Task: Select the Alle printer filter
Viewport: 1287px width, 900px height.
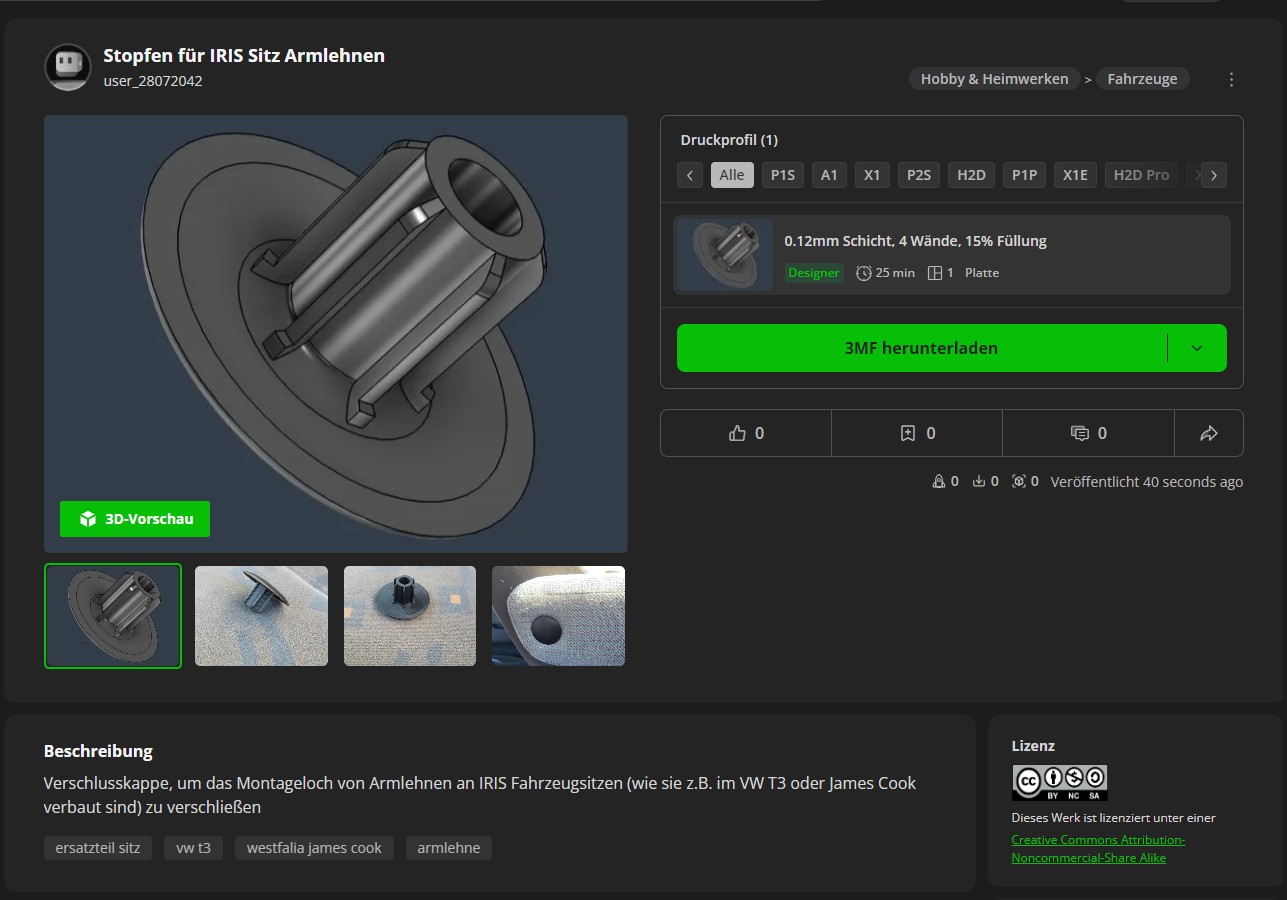Action: (x=732, y=175)
